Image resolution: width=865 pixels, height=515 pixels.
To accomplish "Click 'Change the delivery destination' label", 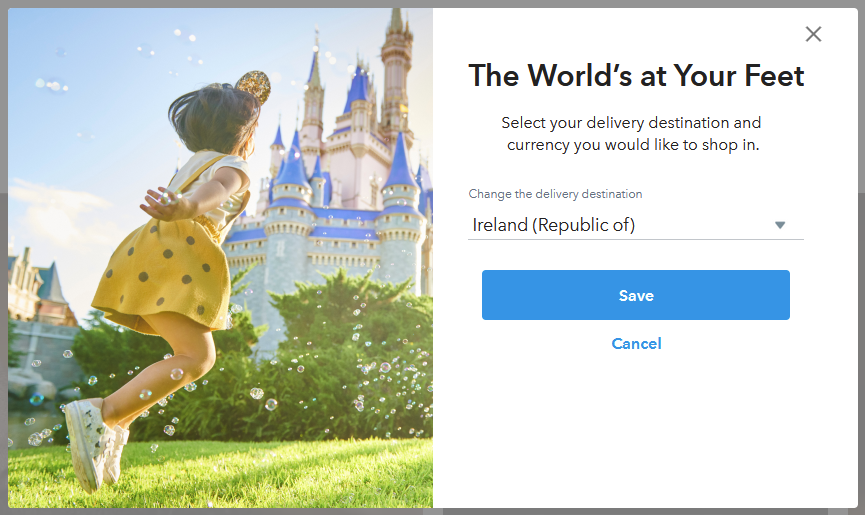I will click(x=555, y=194).
